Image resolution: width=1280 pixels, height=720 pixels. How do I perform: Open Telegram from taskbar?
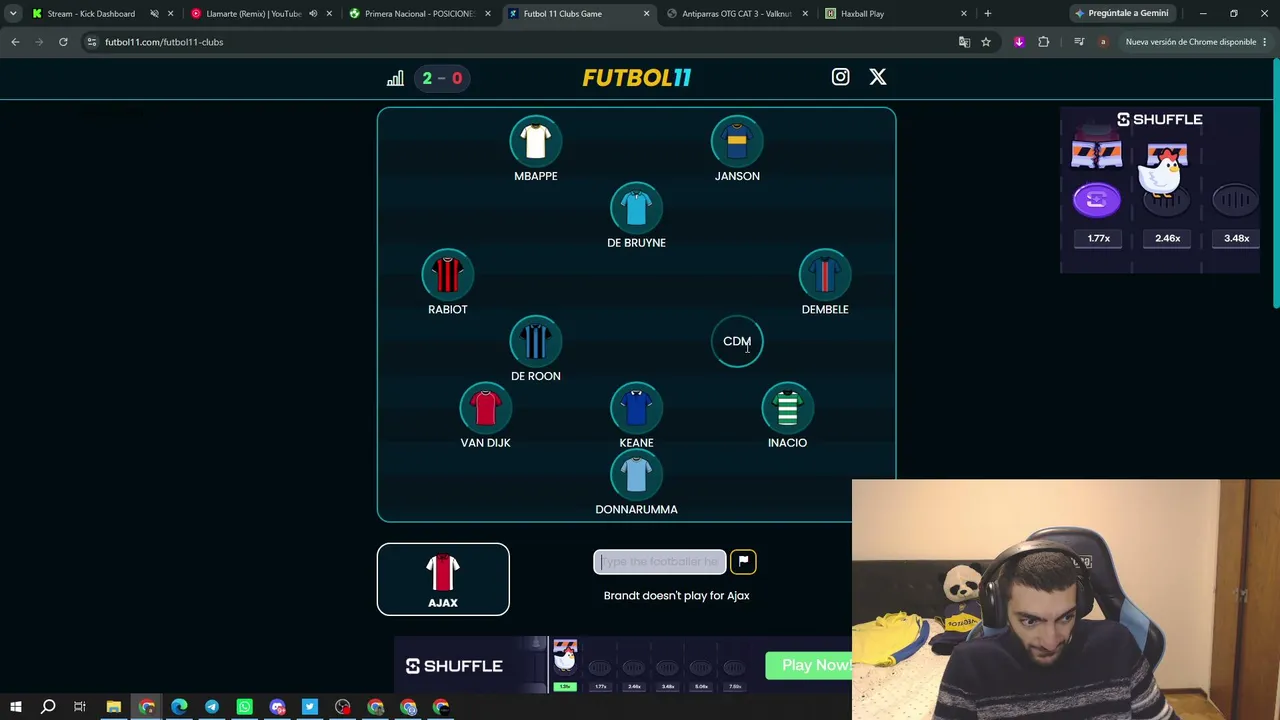[x=212, y=707]
